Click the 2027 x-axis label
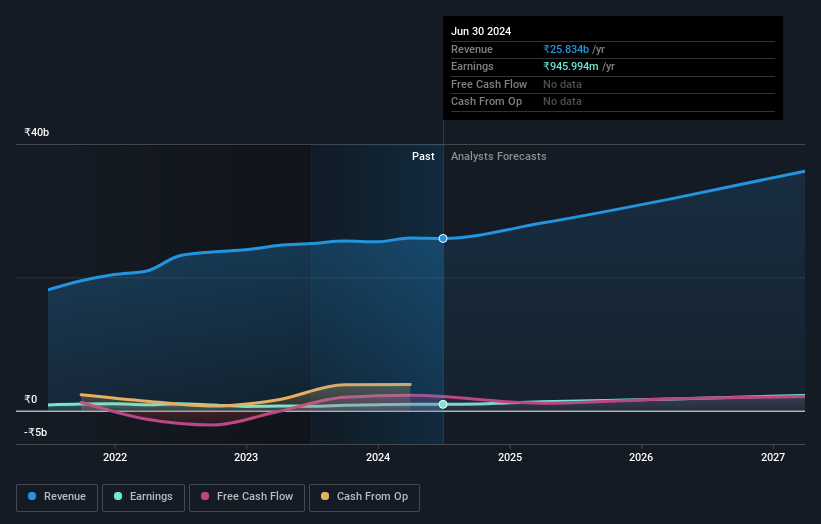Viewport: 821px width, 524px height. pos(773,457)
